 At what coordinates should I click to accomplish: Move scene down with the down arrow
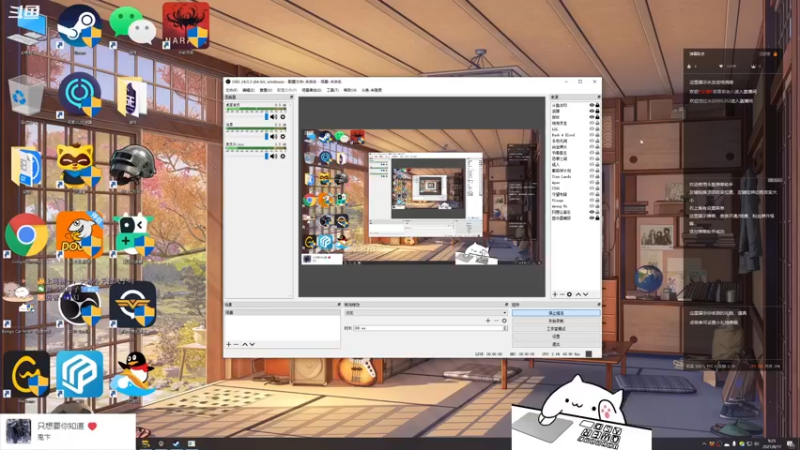point(252,344)
